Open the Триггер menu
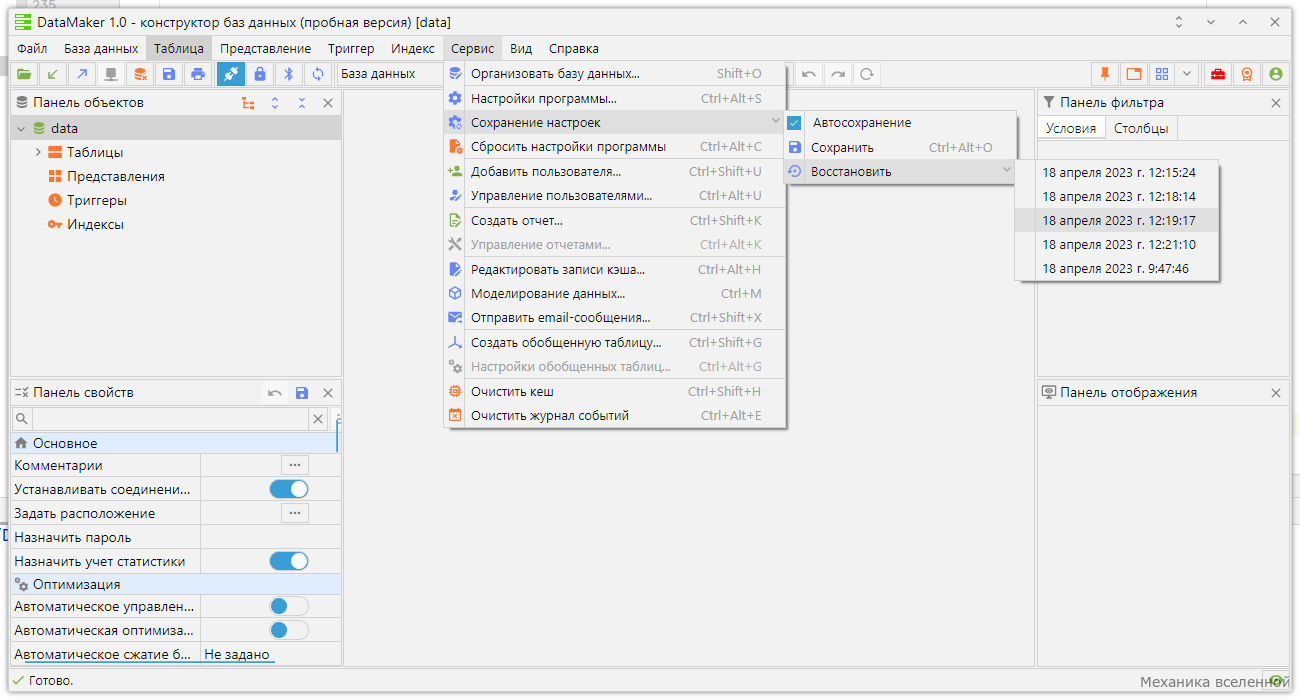The image size is (1300, 700). click(351, 48)
